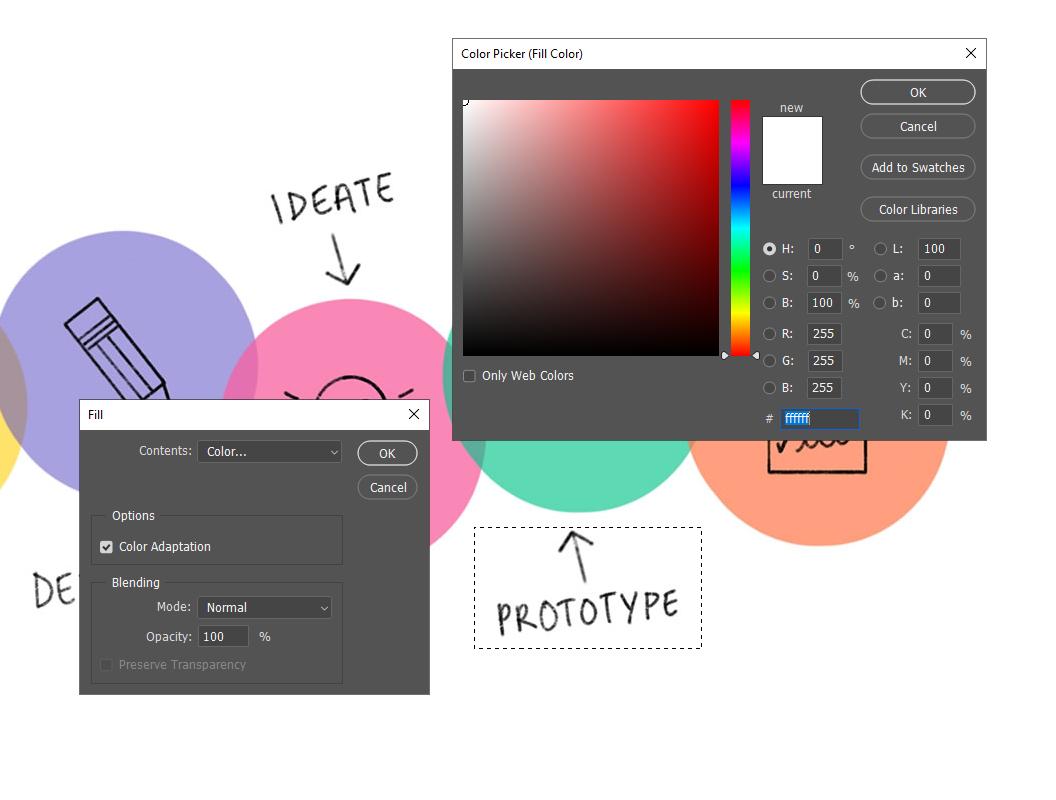Open the blending Mode dropdown

click(x=264, y=607)
